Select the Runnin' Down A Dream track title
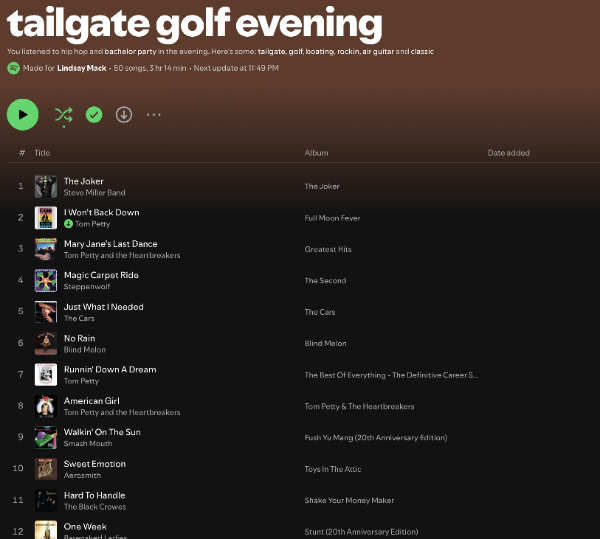The image size is (600, 539). pyautogui.click(x=110, y=370)
